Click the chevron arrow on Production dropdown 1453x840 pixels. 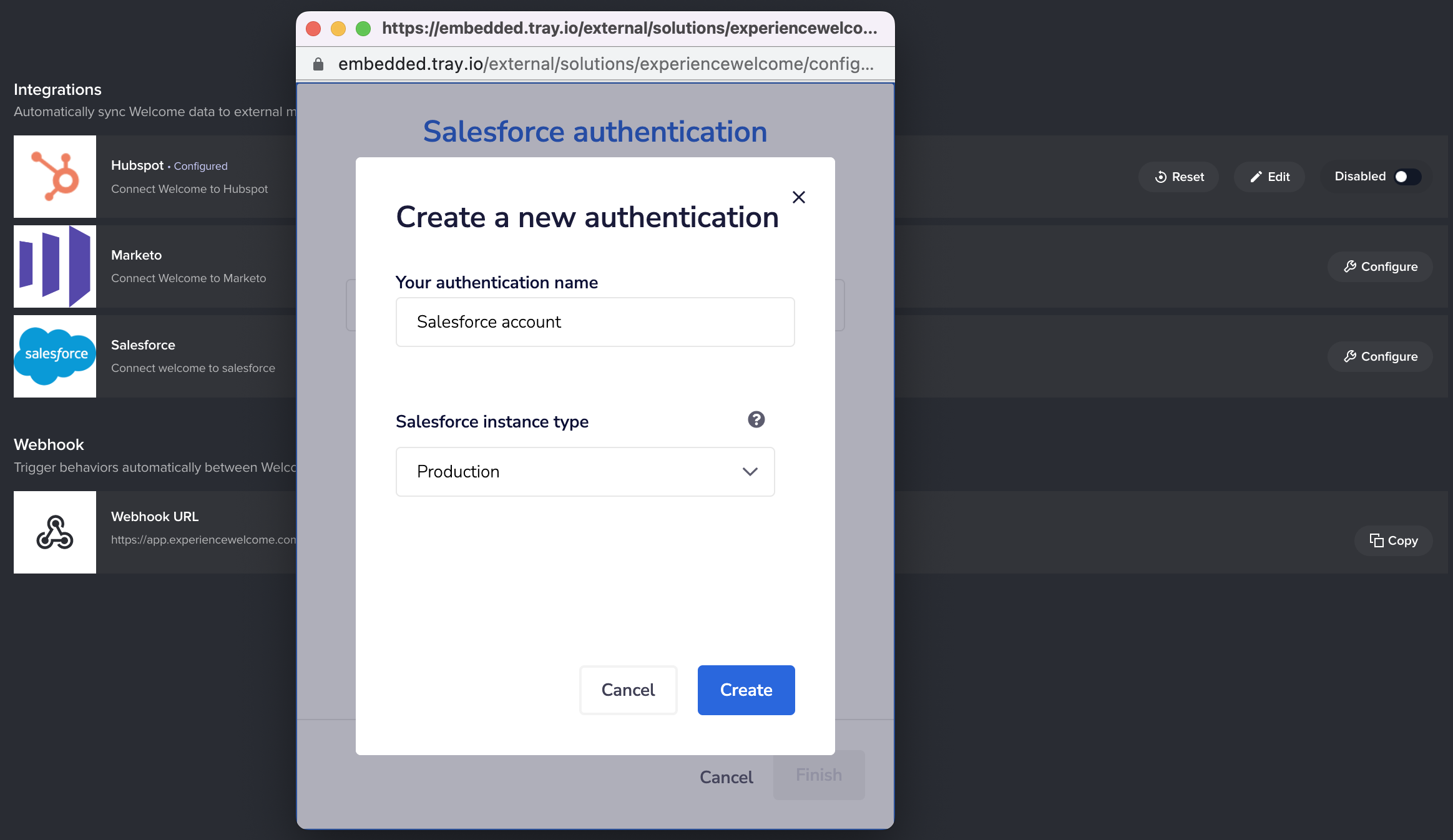pyautogui.click(x=750, y=472)
